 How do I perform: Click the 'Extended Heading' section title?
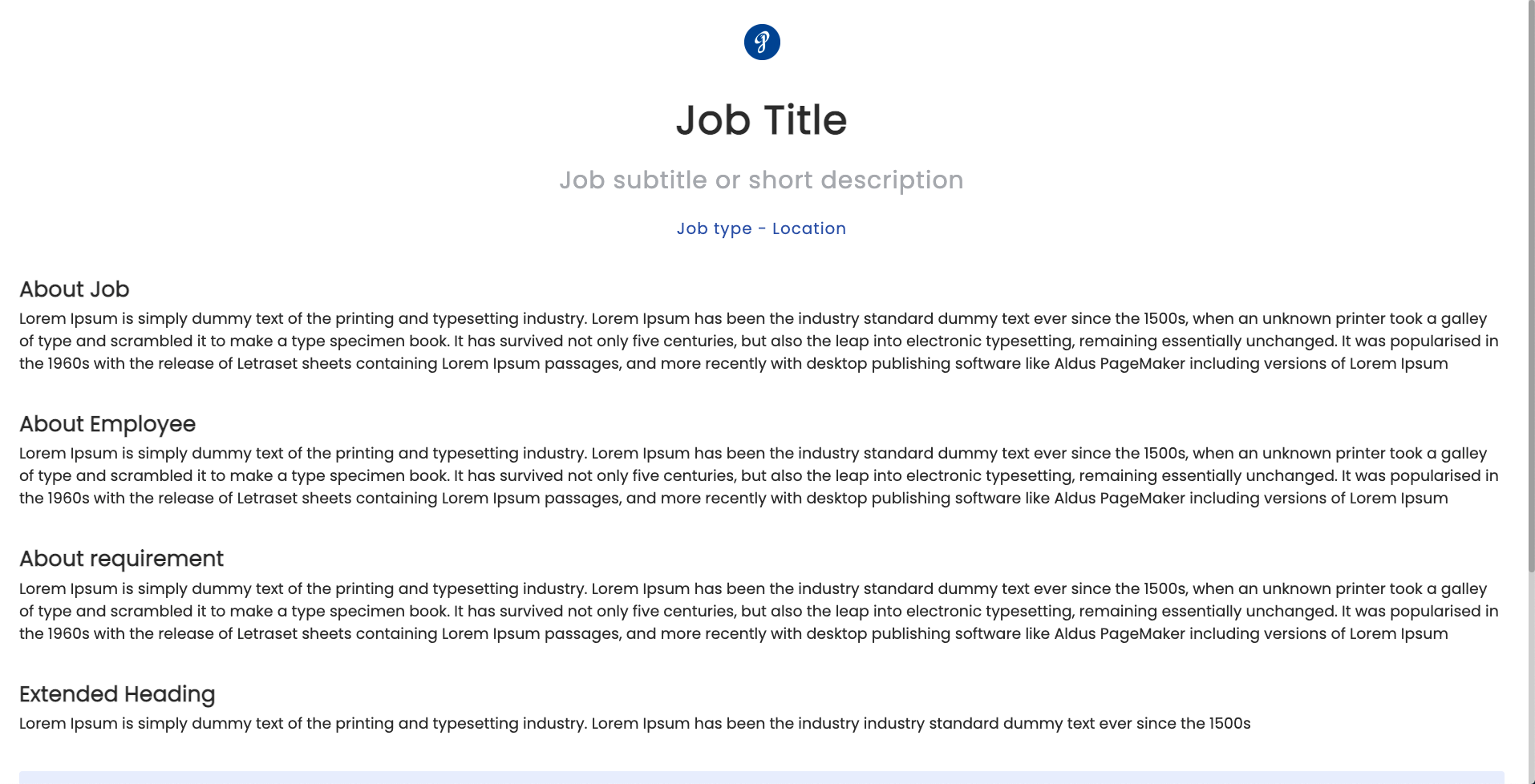click(x=117, y=694)
